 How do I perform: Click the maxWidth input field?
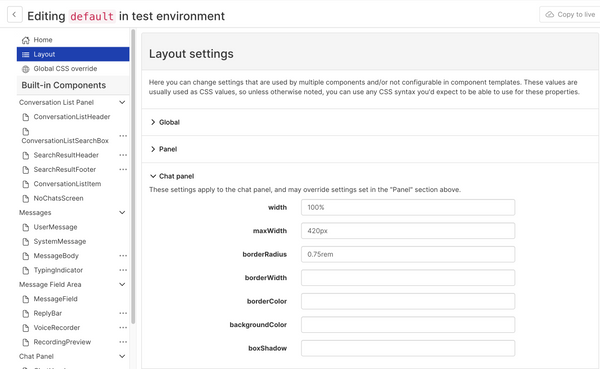click(408, 231)
